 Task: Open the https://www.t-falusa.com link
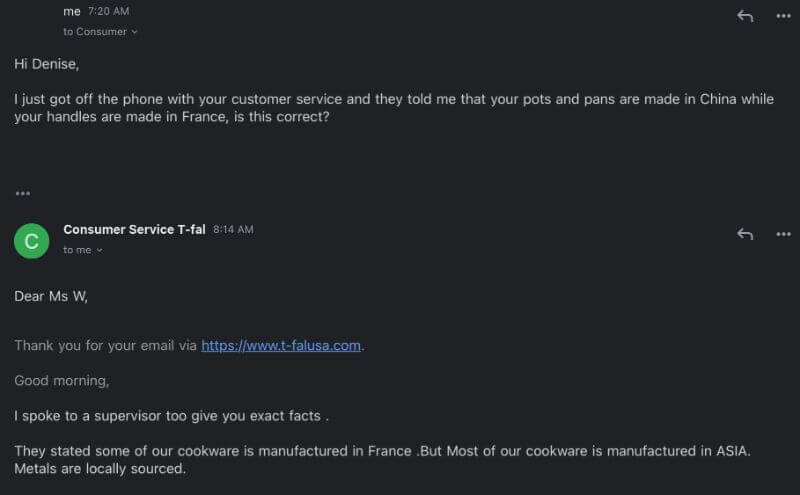click(281, 345)
